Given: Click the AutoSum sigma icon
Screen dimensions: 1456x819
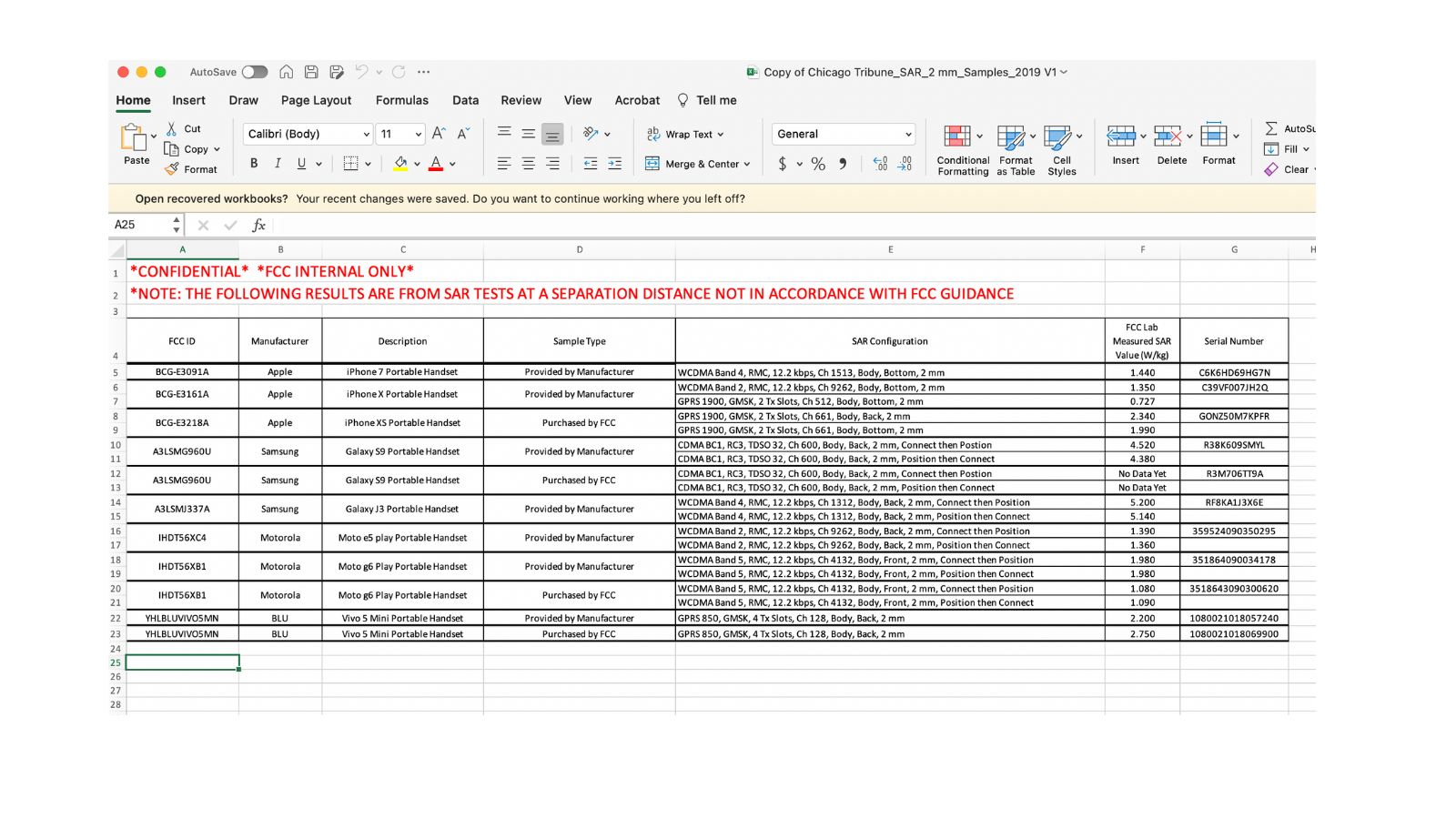Looking at the screenshot, I should [x=1271, y=129].
